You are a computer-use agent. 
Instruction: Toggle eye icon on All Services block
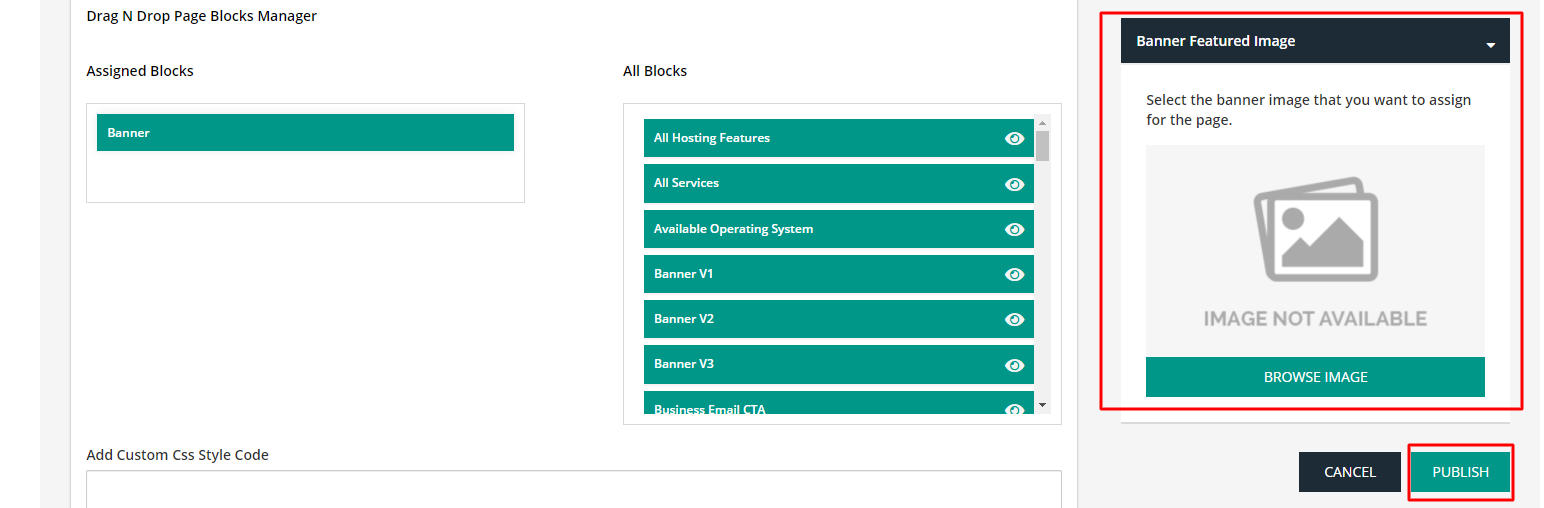click(x=1014, y=184)
